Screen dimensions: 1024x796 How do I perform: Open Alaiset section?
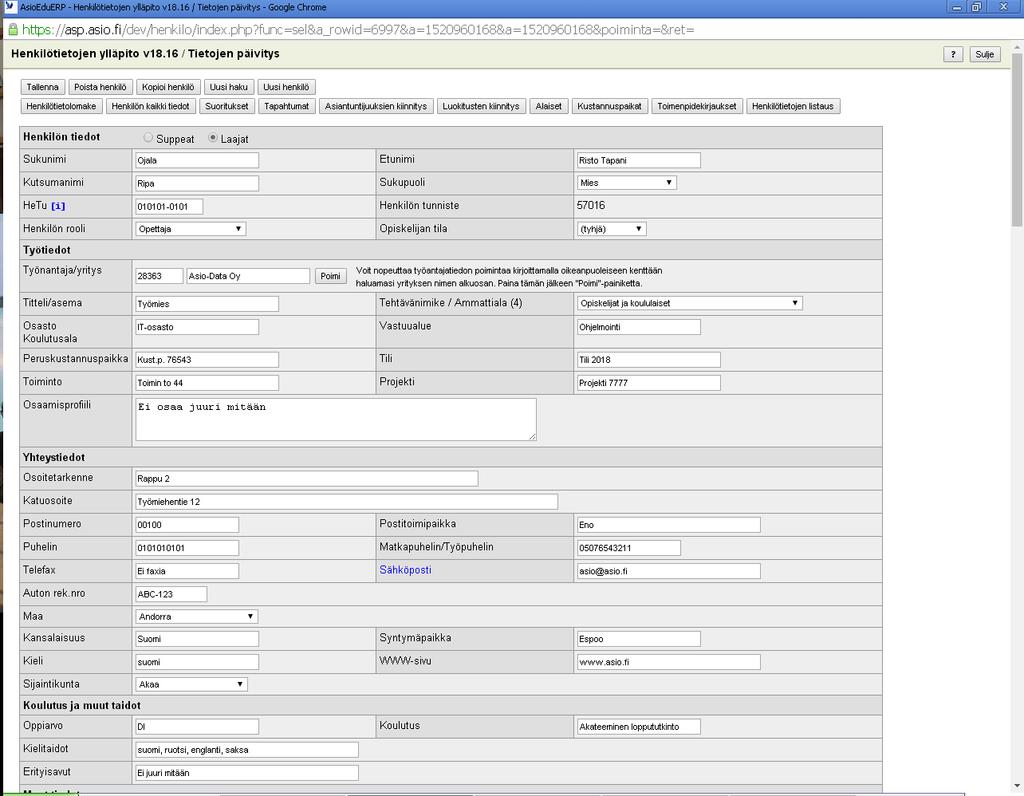click(549, 106)
